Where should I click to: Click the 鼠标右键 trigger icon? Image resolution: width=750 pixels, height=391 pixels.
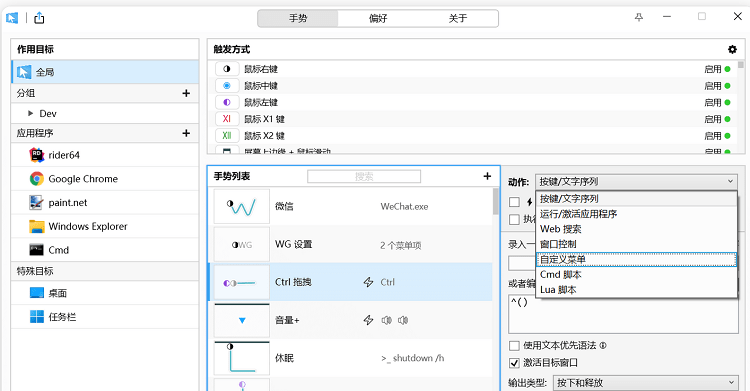[x=227, y=69]
